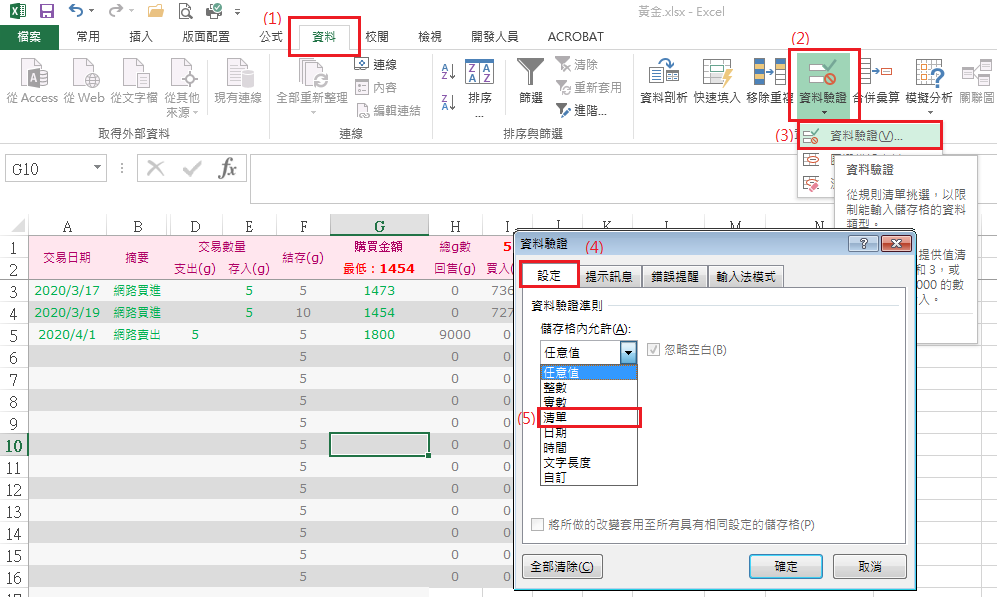Import data from Access
This screenshot has width=997, height=597.
coord(32,81)
